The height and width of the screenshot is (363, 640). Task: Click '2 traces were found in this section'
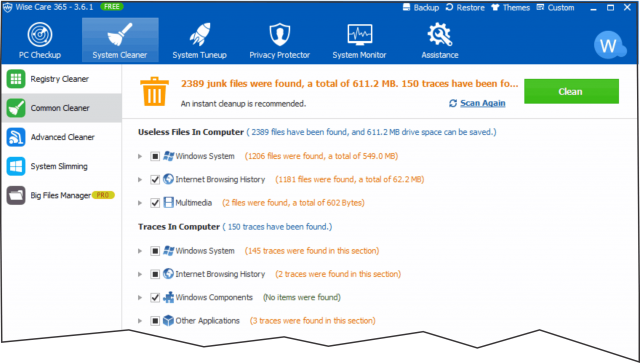click(338, 274)
